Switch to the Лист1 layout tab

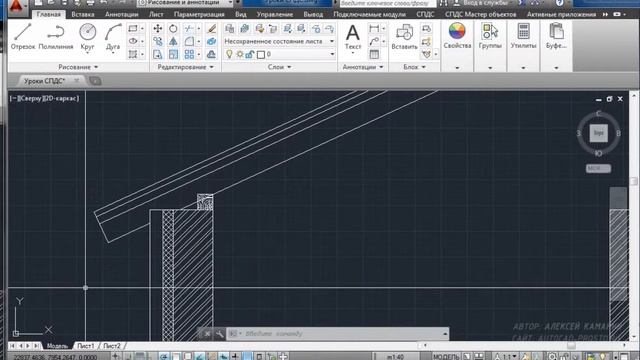86,346
